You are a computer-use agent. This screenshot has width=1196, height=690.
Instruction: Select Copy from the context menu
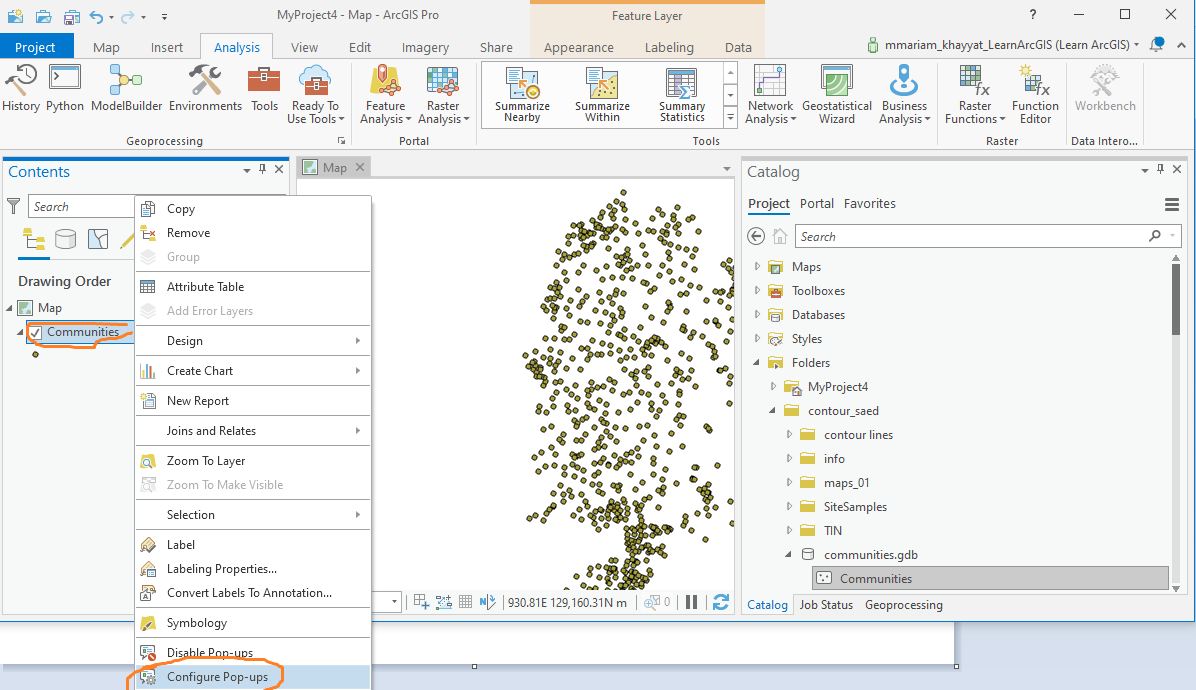(252, 209)
